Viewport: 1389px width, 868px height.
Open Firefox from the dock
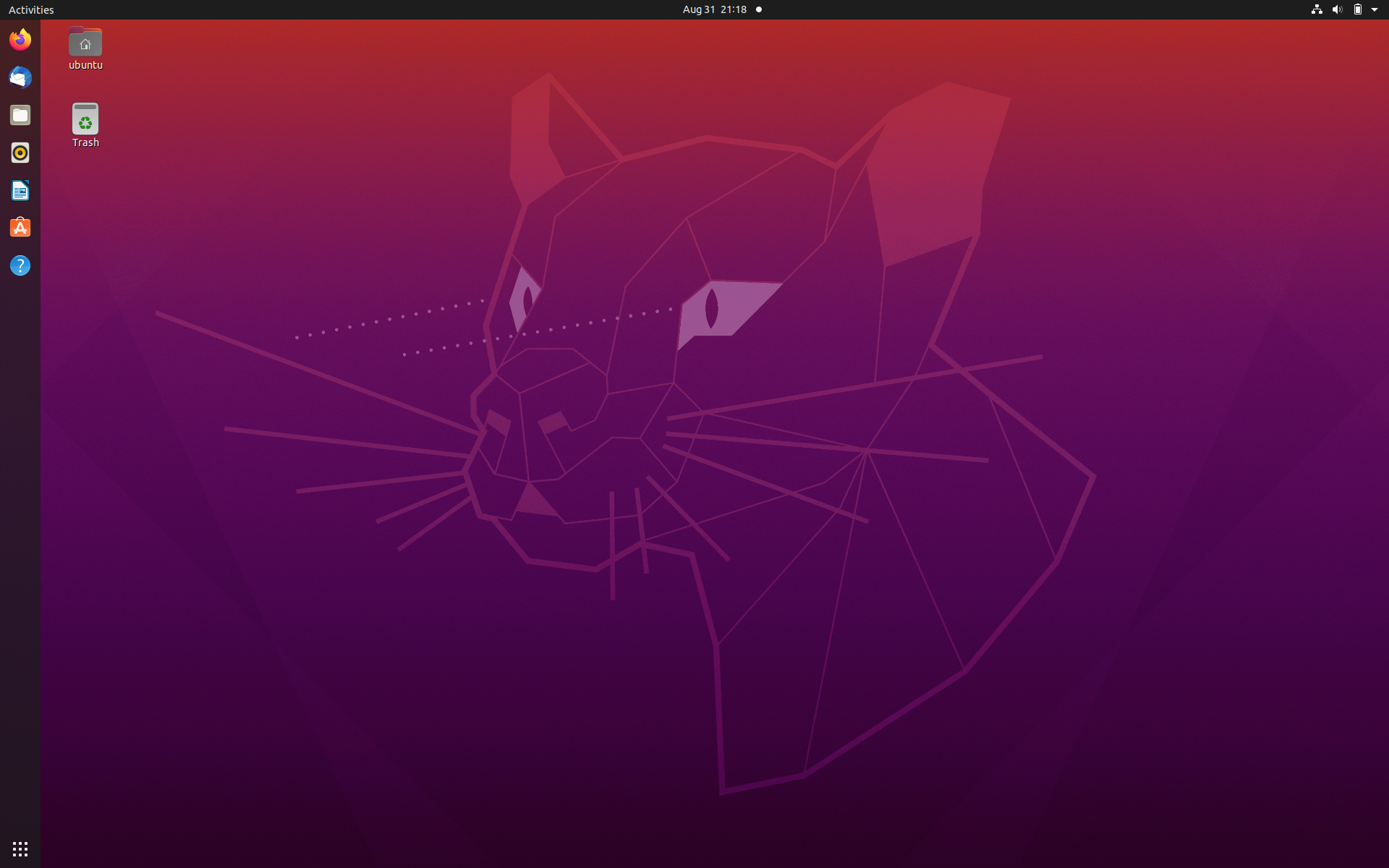click(20, 40)
